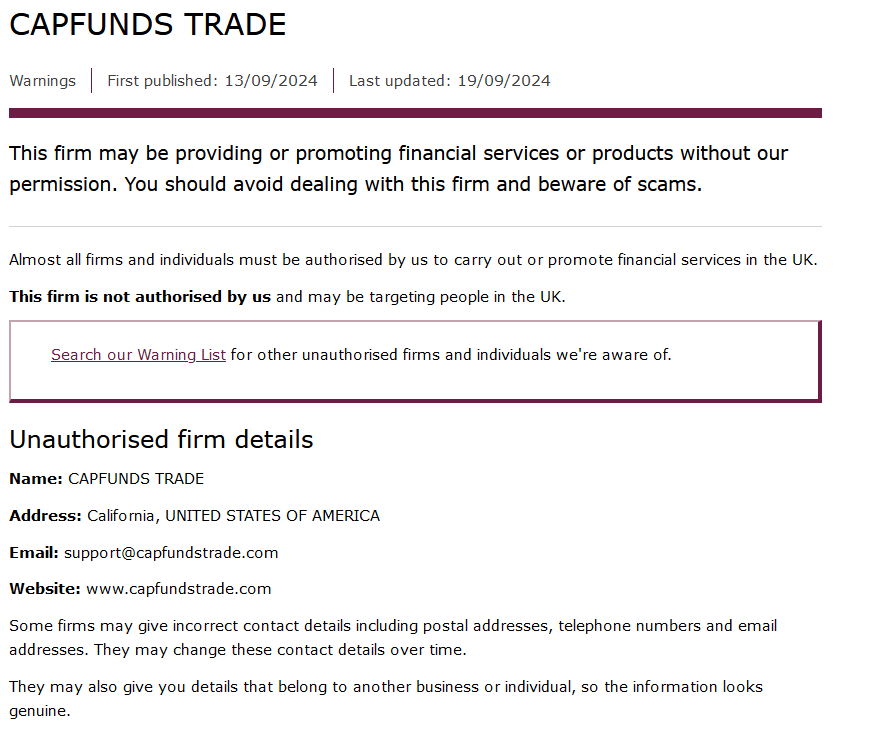Image resolution: width=879 pixels, height=743 pixels.
Task: Click the 'Some firms may give incorrect contact details' paragraph
Action: tap(393, 638)
